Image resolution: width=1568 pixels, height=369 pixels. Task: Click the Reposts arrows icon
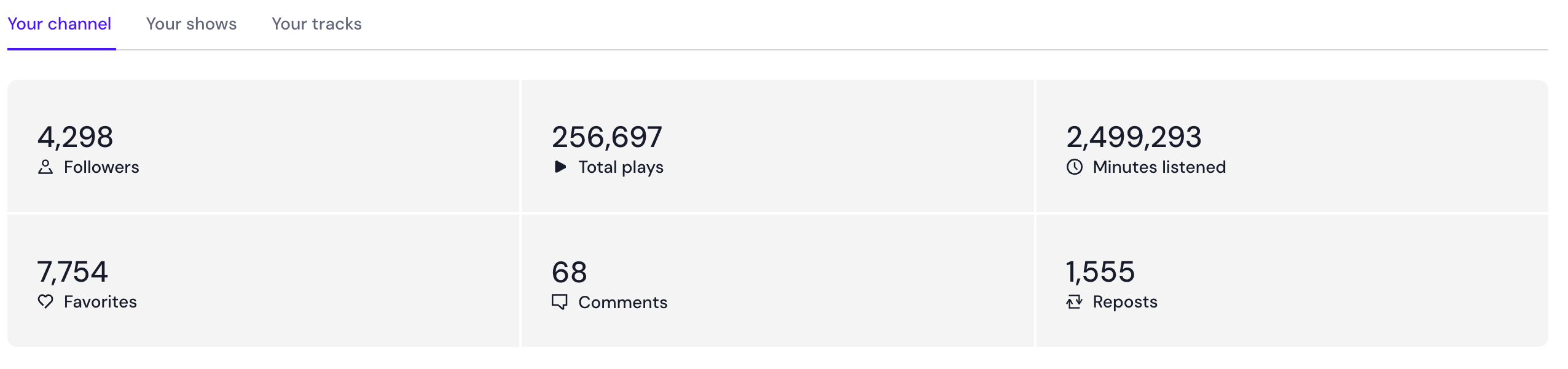pyautogui.click(x=1074, y=302)
